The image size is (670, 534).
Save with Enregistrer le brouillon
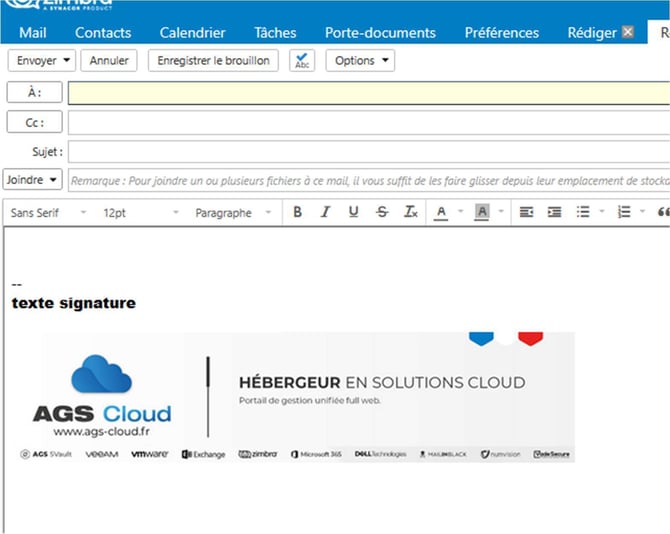click(x=213, y=61)
